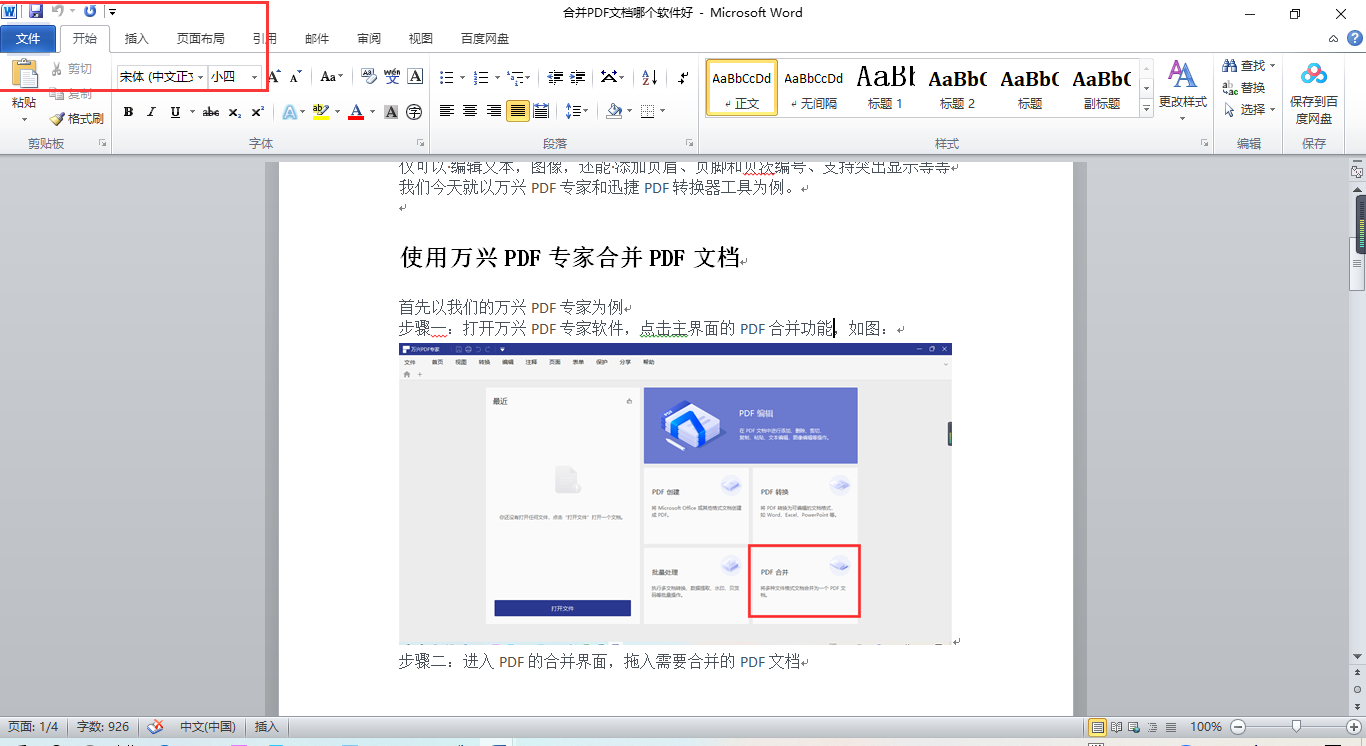Open the line spacing dropdown
This screenshot has width=1366, height=746.
576,111
